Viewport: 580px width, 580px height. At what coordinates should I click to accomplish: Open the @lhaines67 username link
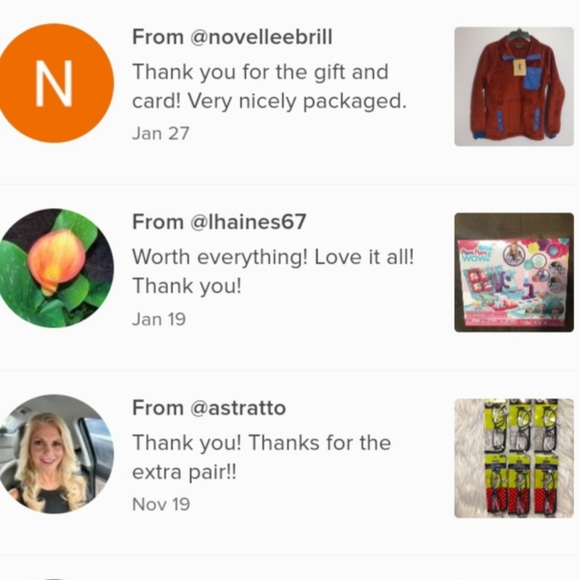tap(248, 222)
